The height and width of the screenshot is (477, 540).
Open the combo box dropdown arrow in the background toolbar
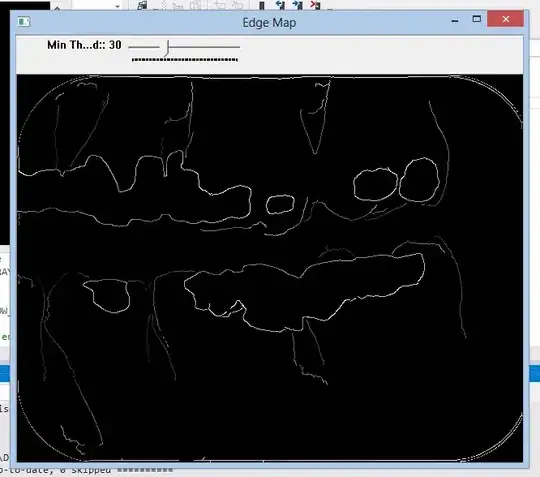(117, 6)
